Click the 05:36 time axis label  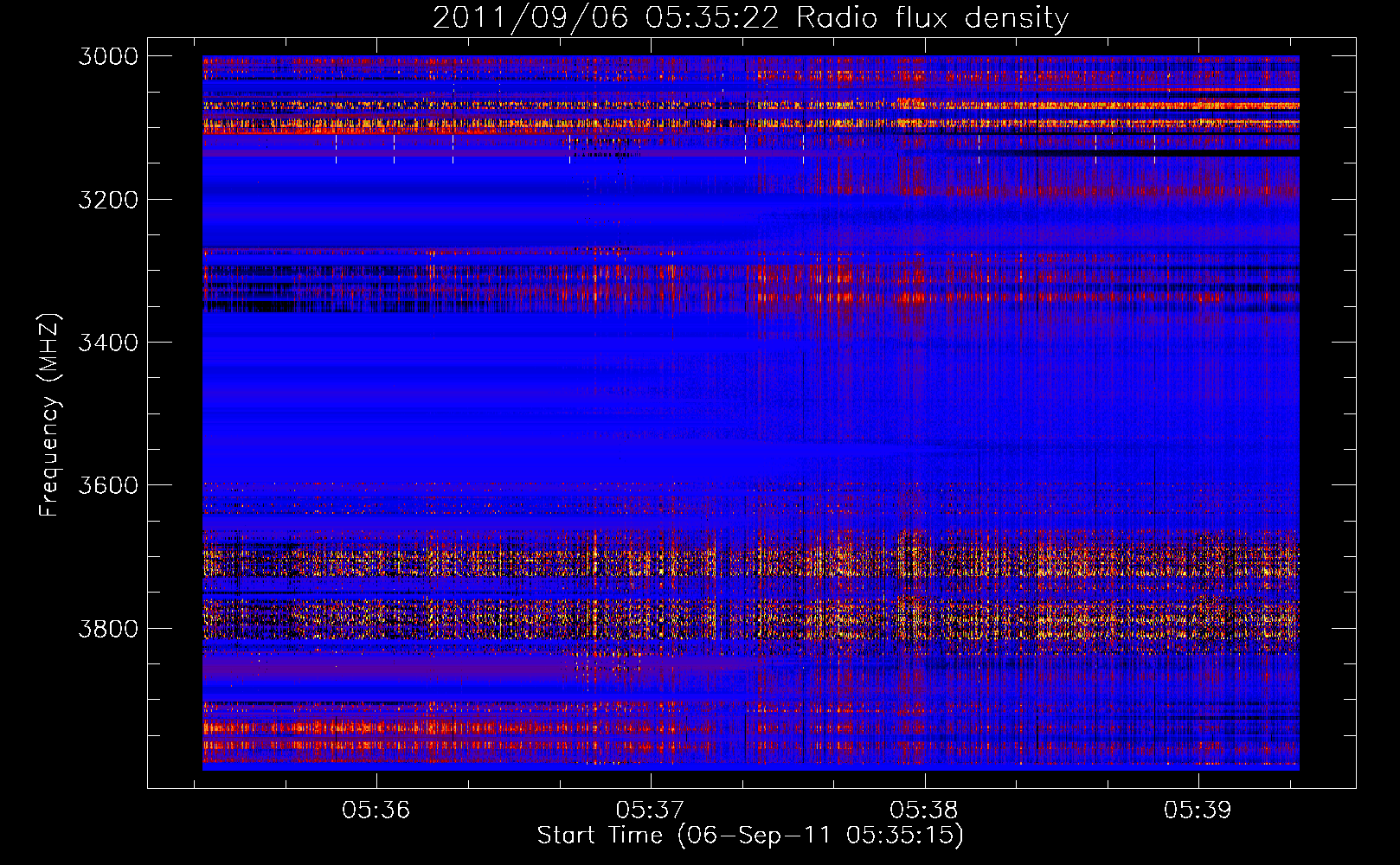[376, 811]
